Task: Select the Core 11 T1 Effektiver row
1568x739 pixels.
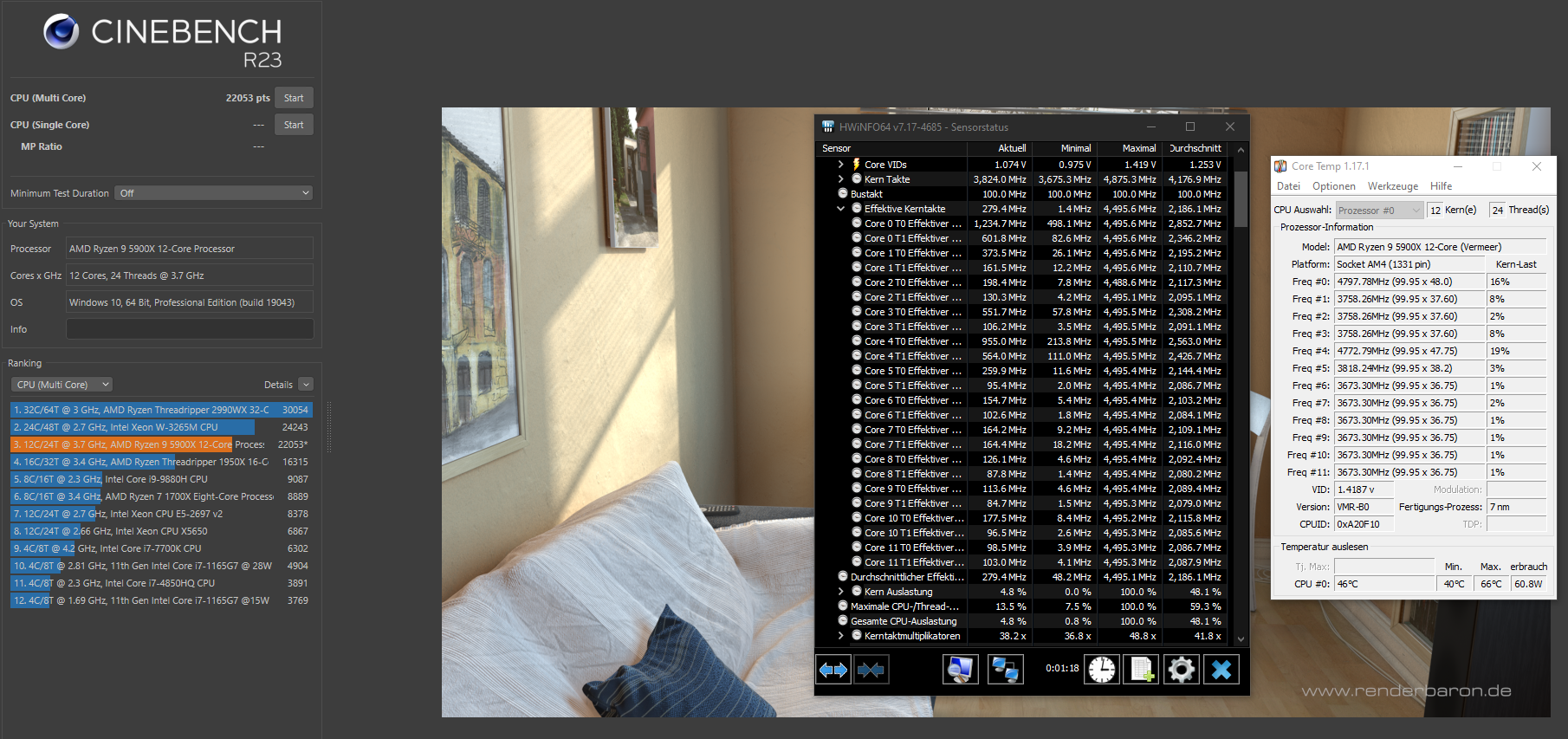Action: coord(1022,562)
